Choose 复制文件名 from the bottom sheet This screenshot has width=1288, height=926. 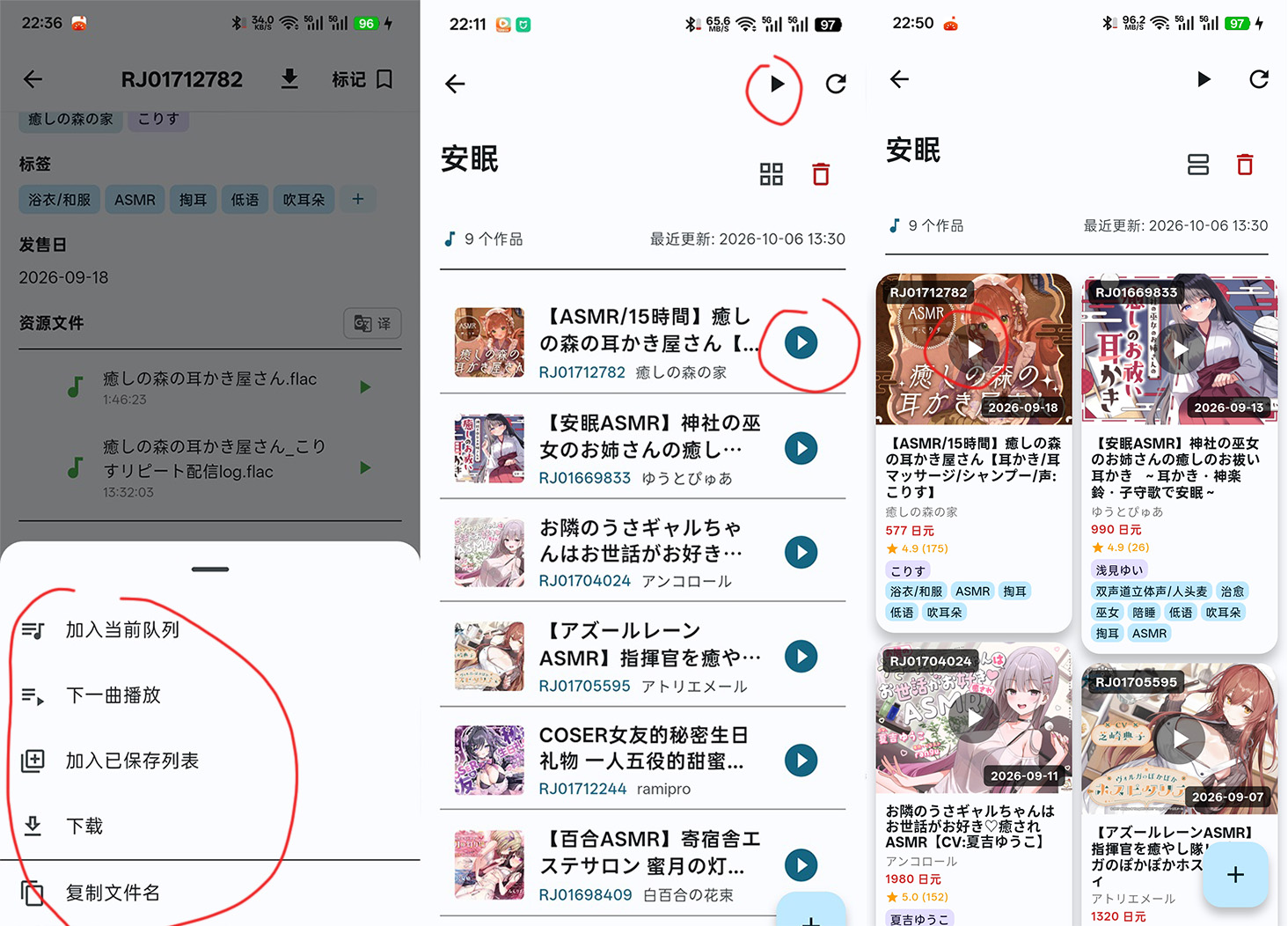tap(209, 893)
